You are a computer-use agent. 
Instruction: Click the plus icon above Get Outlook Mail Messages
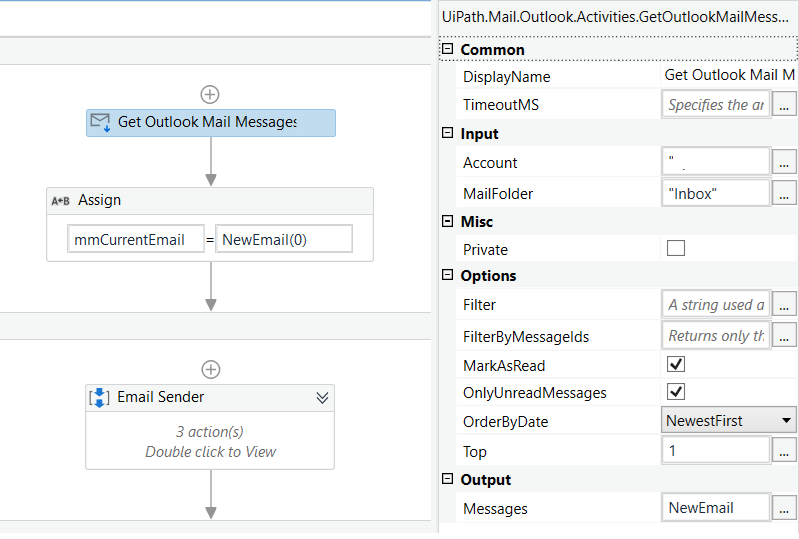pyautogui.click(x=210, y=94)
